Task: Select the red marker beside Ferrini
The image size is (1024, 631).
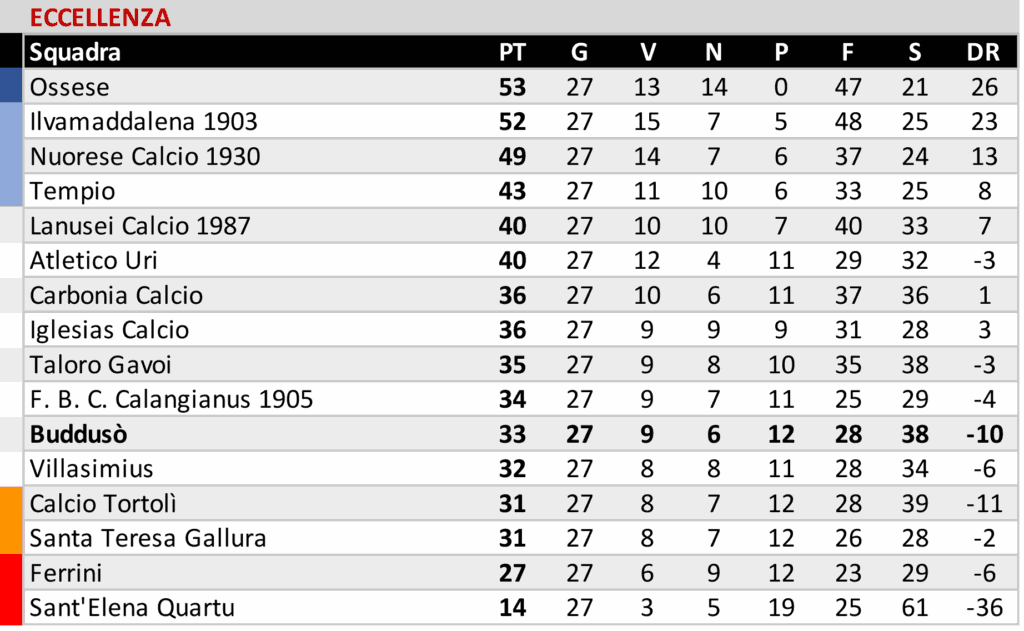Action: pyautogui.click(x=11, y=590)
